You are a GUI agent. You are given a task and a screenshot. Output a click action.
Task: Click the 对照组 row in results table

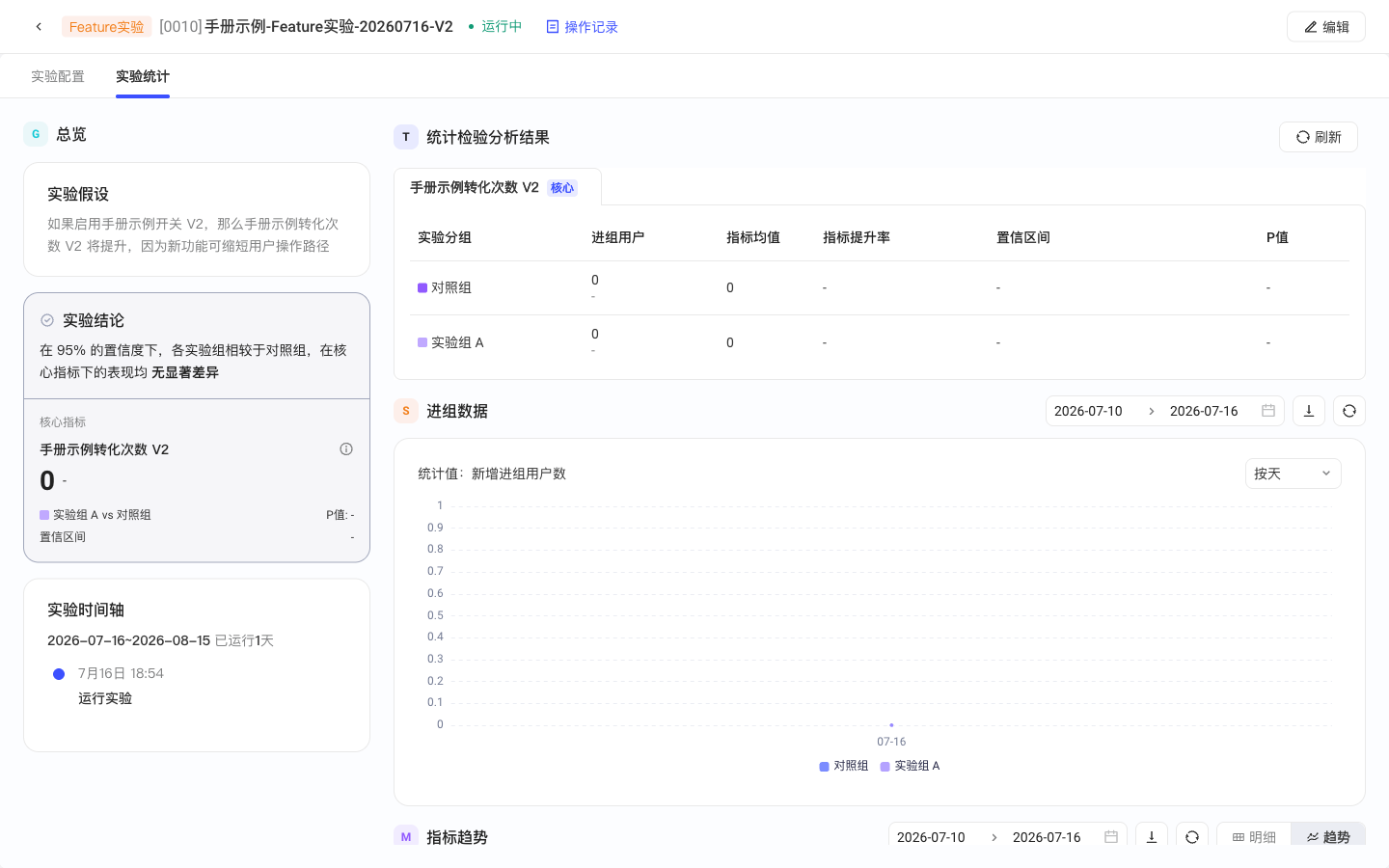[x=880, y=287]
